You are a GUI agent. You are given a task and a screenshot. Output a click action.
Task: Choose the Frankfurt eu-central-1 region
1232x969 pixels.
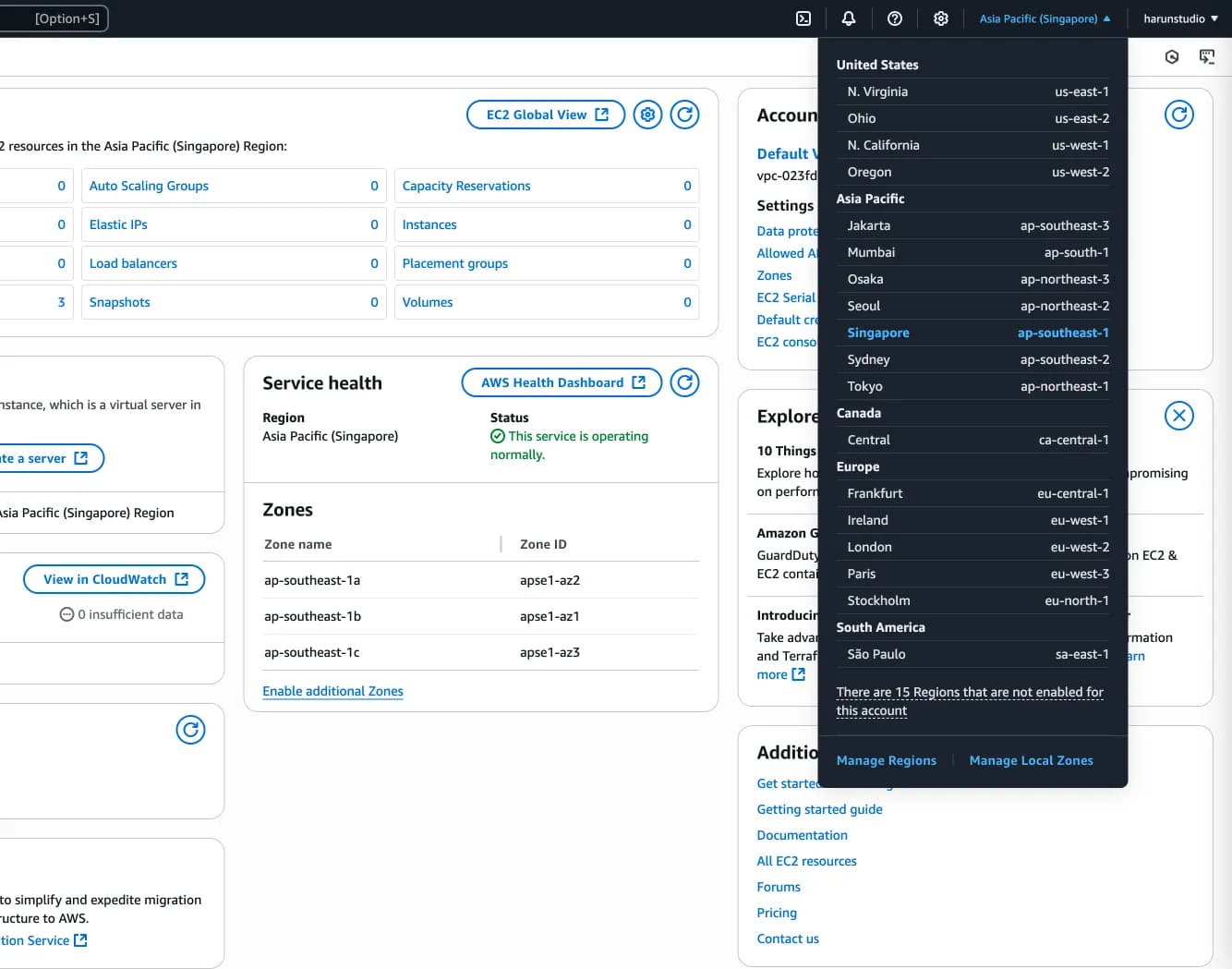[977, 493]
